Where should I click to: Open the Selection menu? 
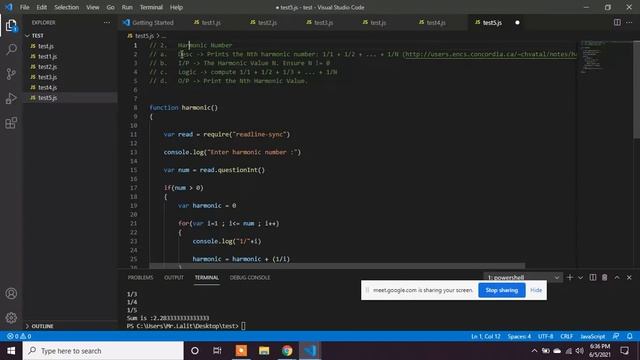(x=67, y=7)
